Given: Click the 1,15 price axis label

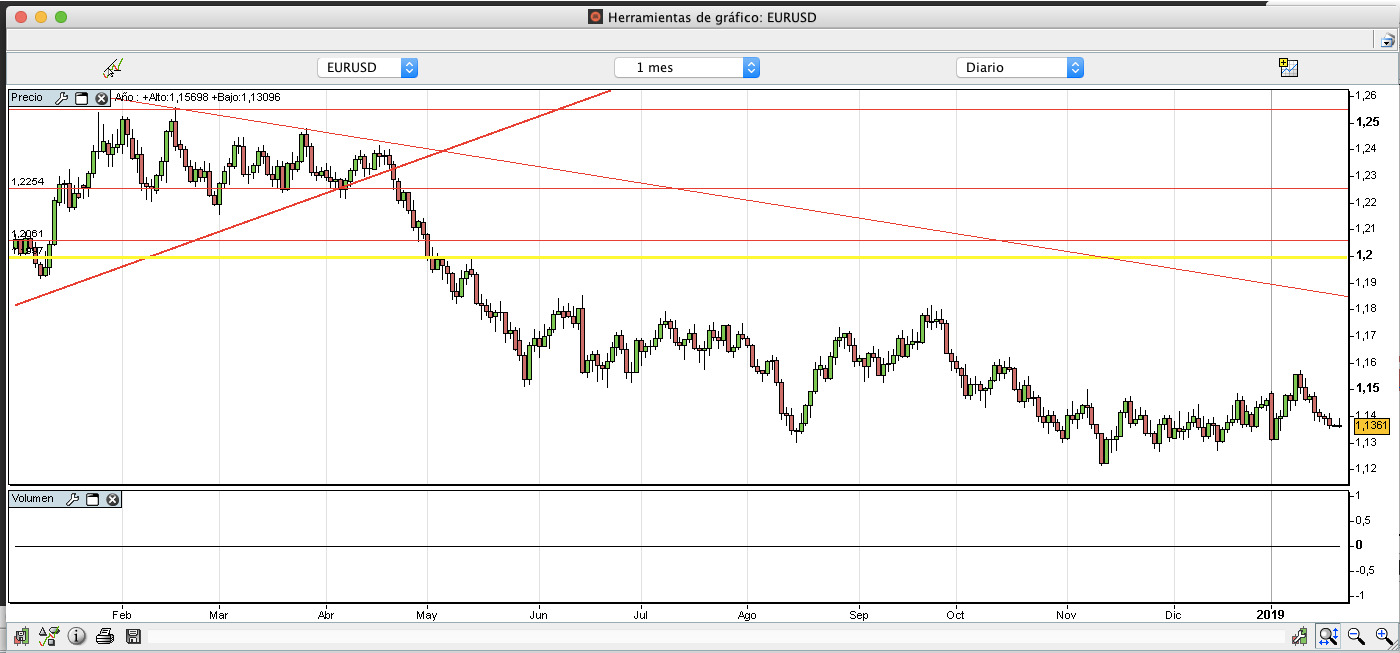Looking at the screenshot, I should [x=1368, y=388].
